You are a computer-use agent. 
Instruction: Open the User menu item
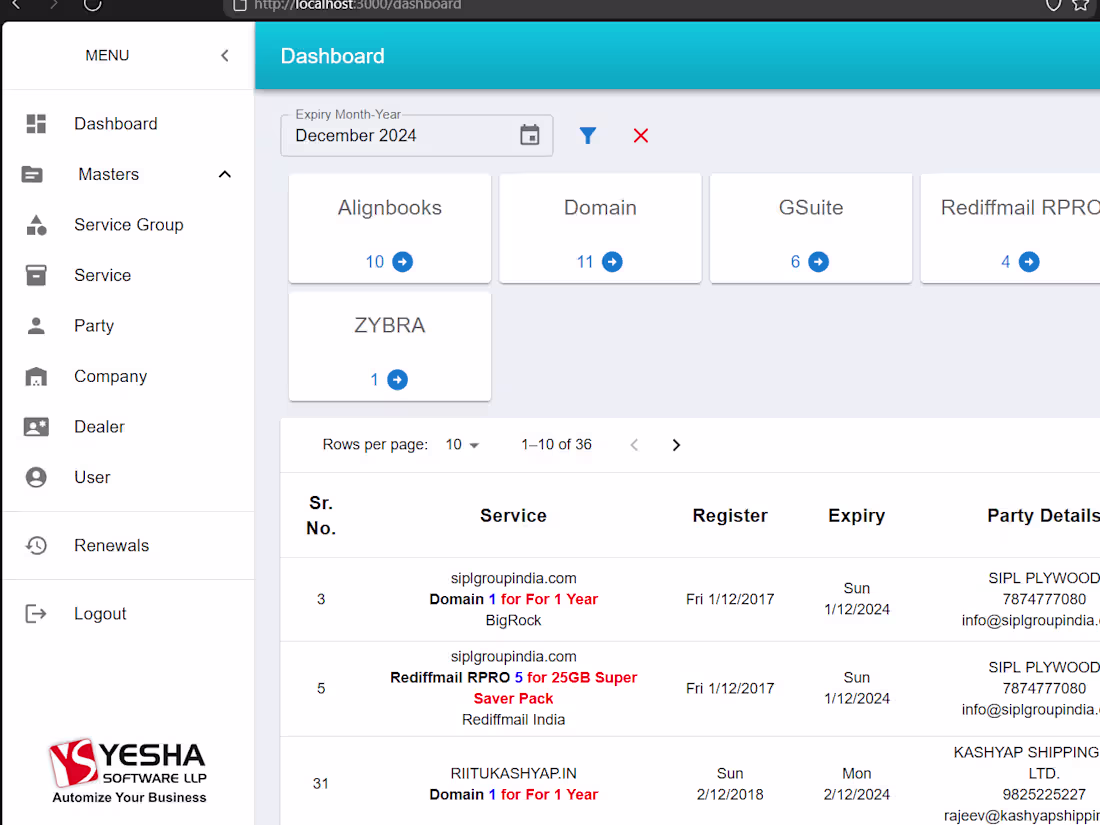click(92, 477)
